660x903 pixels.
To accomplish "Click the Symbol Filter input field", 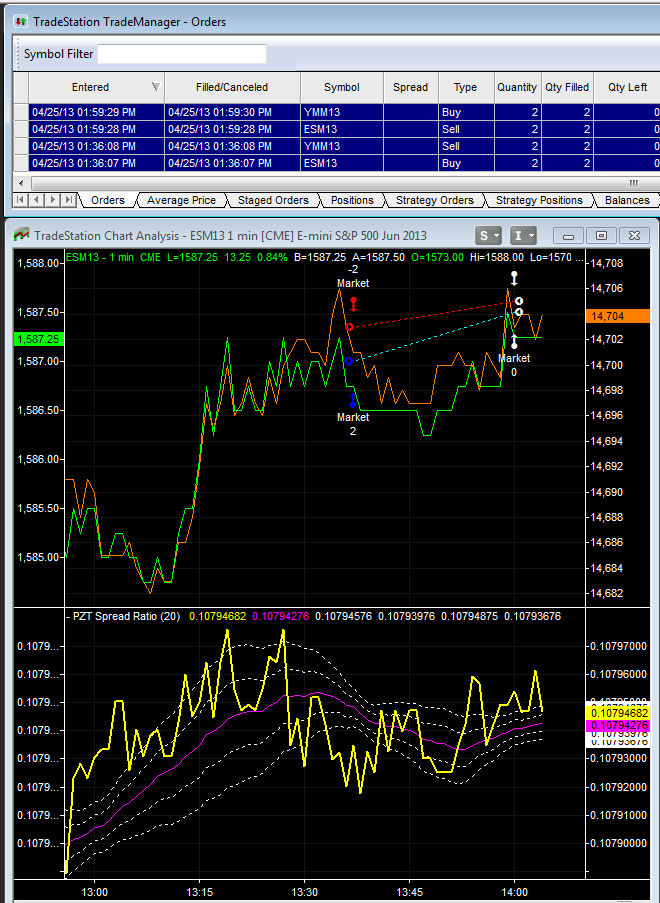I will point(182,54).
